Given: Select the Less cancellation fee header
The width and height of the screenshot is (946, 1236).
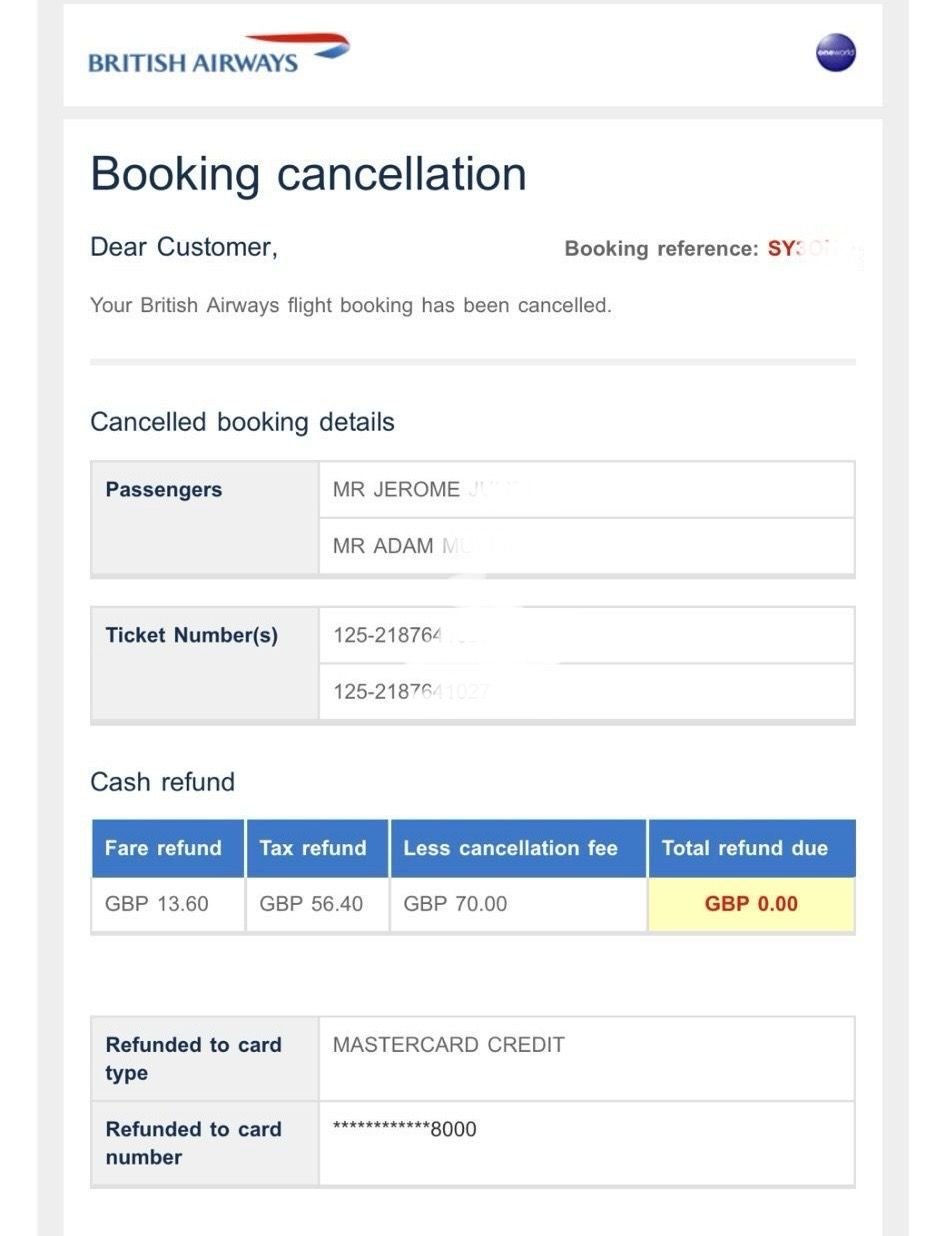Looking at the screenshot, I should pos(510,848).
